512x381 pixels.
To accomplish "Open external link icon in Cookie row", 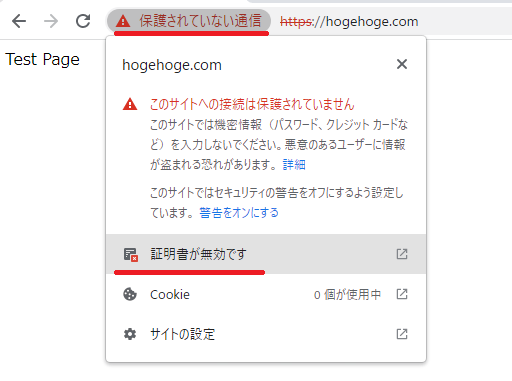I will [402, 294].
